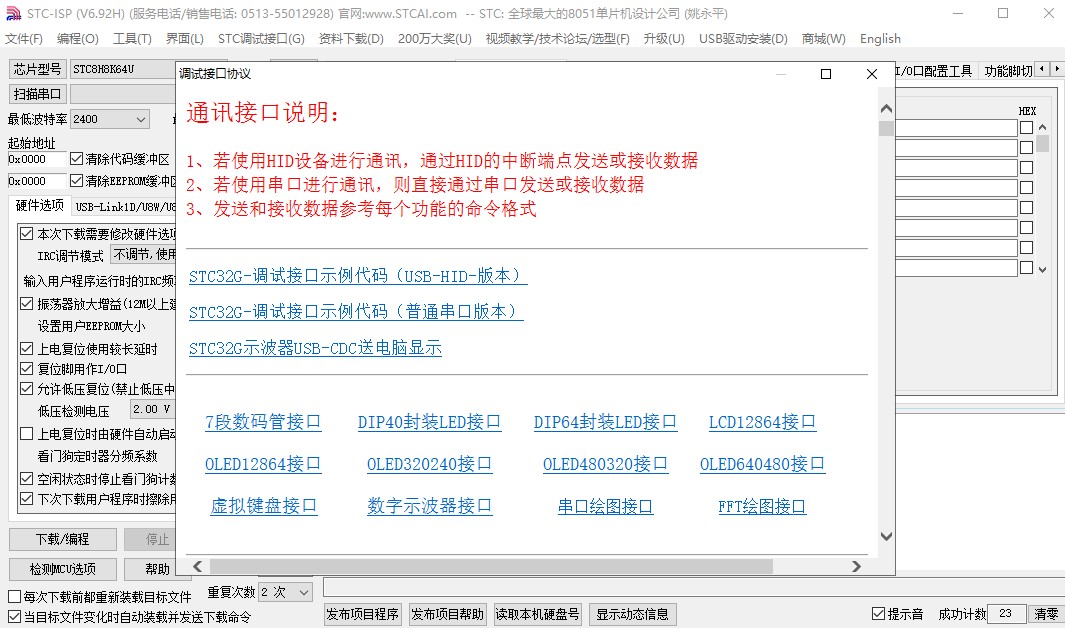Click the 显示动态信息 button
Image resolution: width=1065 pixels, height=628 pixels.
632,614
